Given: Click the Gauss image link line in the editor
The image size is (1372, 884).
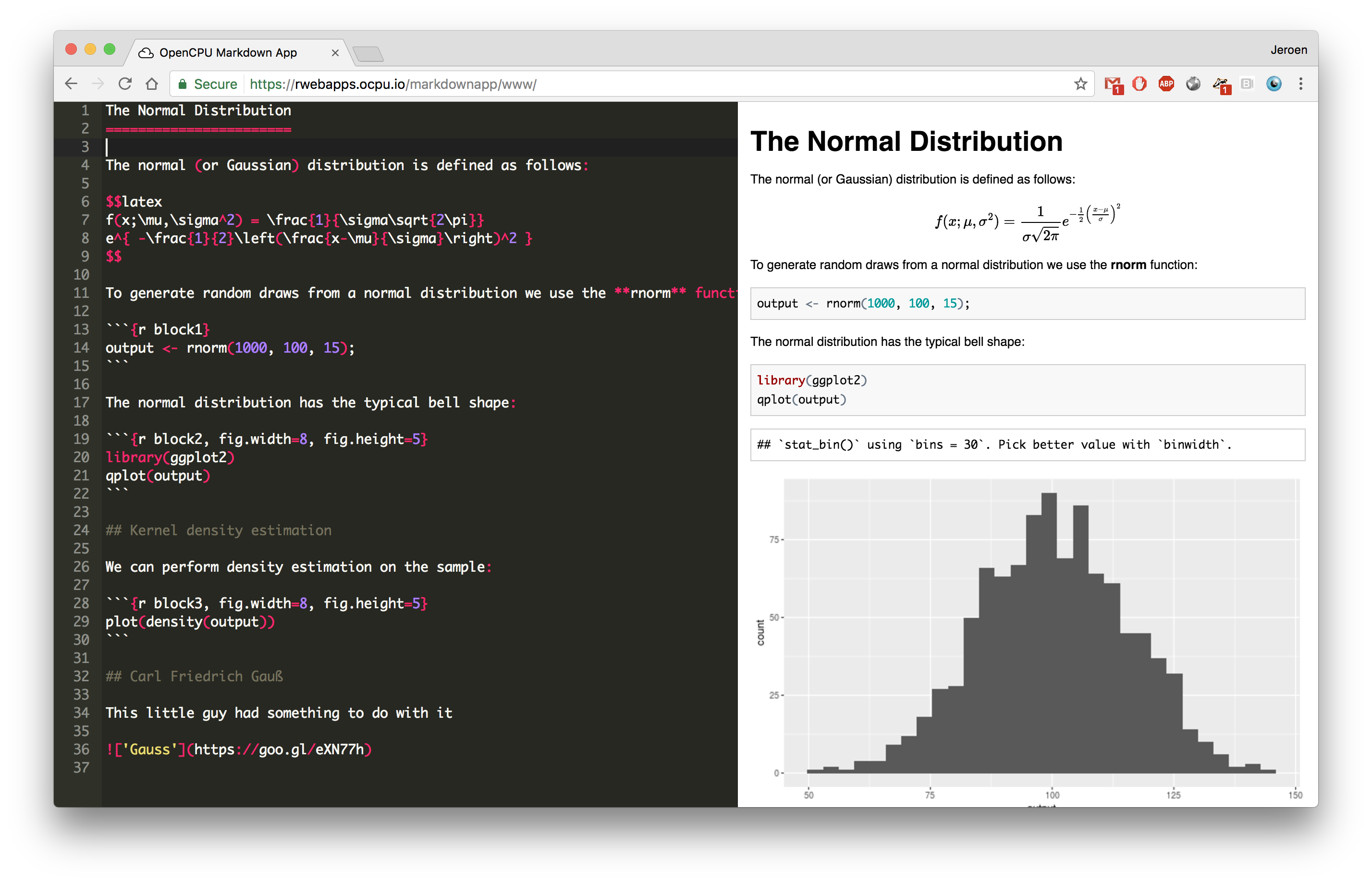Looking at the screenshot, I should [x=239, y=749].
